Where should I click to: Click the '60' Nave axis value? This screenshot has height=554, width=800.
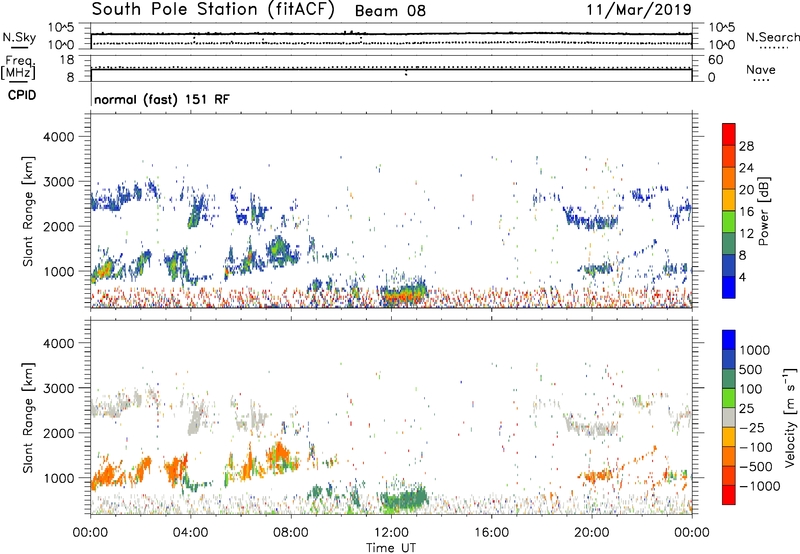pos(715,60)
